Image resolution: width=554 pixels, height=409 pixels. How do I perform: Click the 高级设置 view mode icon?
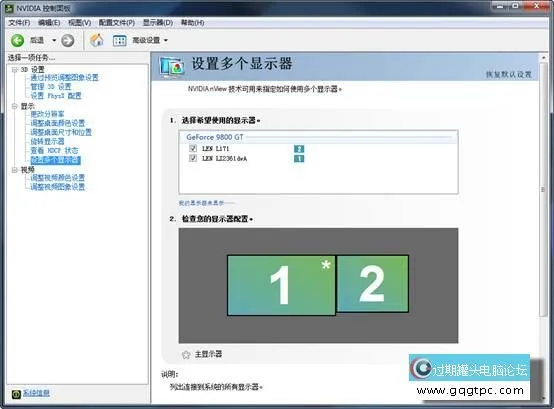pos(119,41)
